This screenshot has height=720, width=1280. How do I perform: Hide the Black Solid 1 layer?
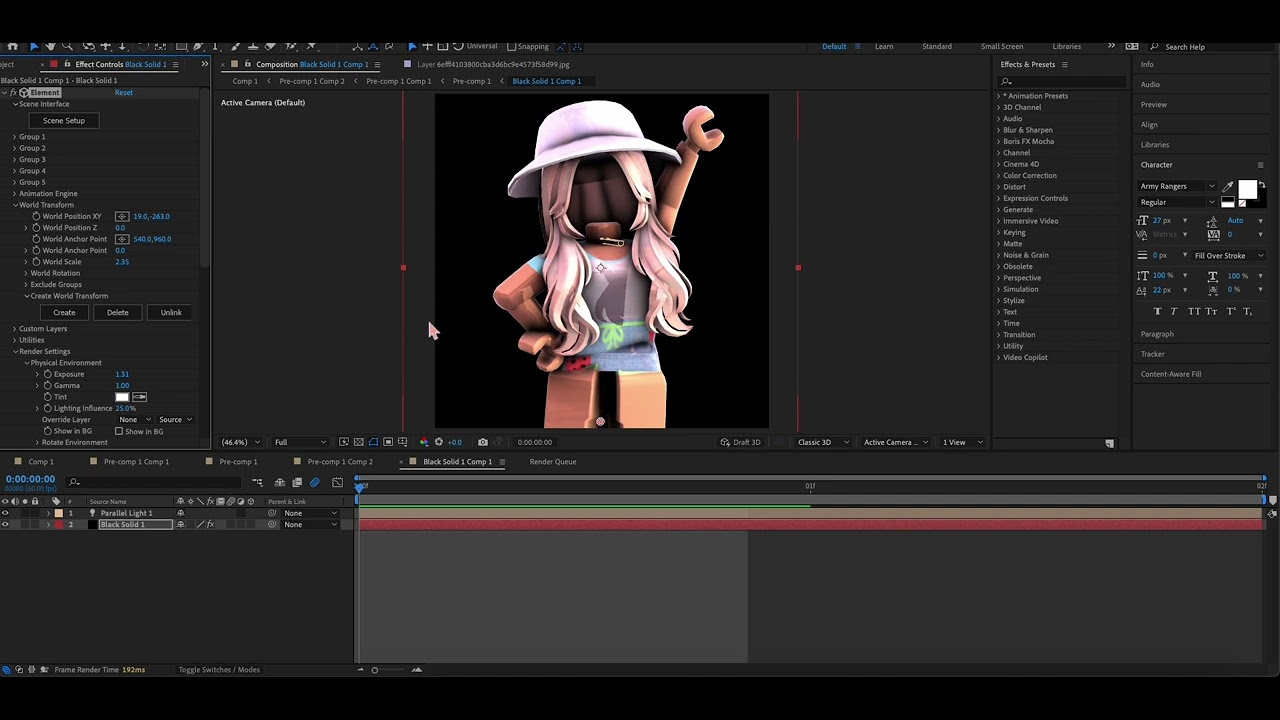(x=5, y=524)
